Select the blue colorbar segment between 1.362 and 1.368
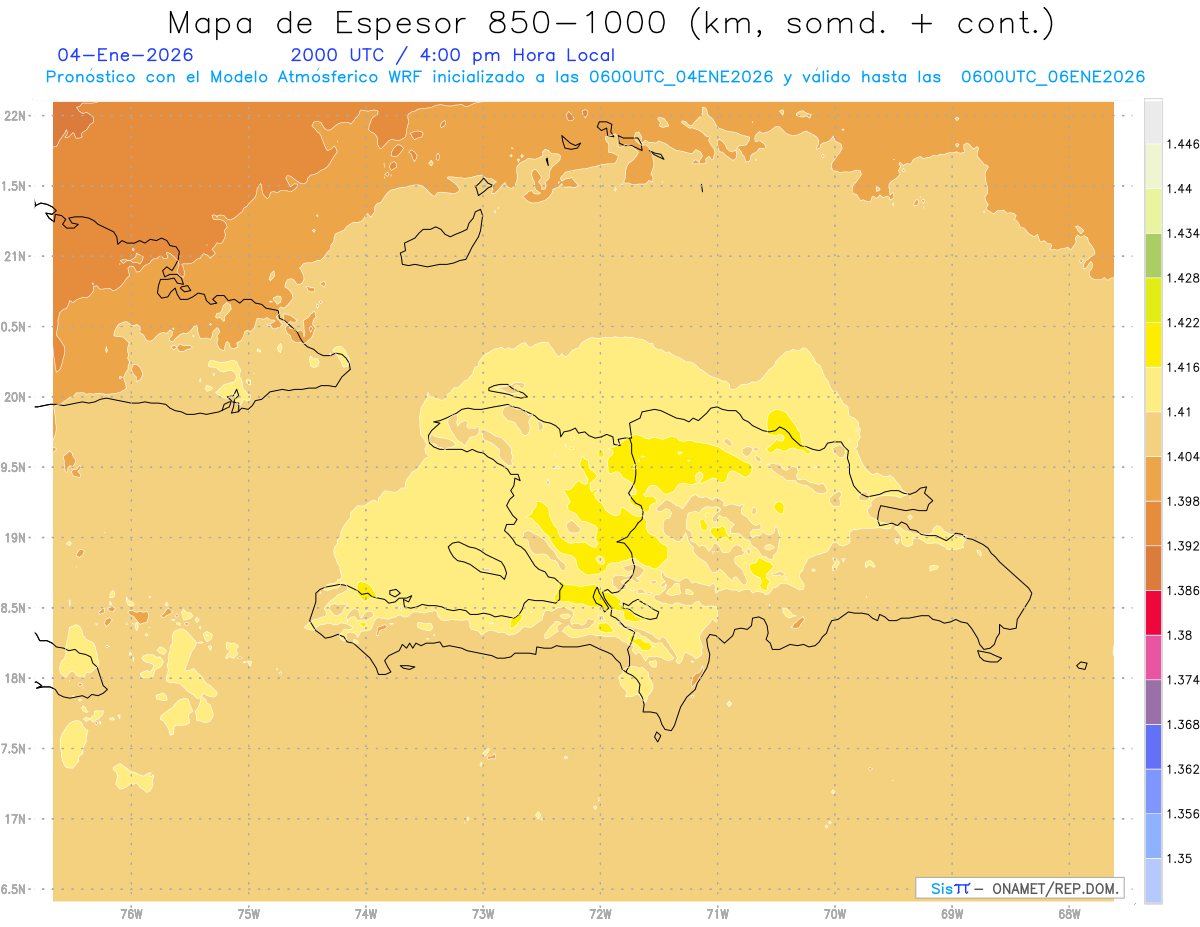1200x927 pixels. (x=1153, y=747)
